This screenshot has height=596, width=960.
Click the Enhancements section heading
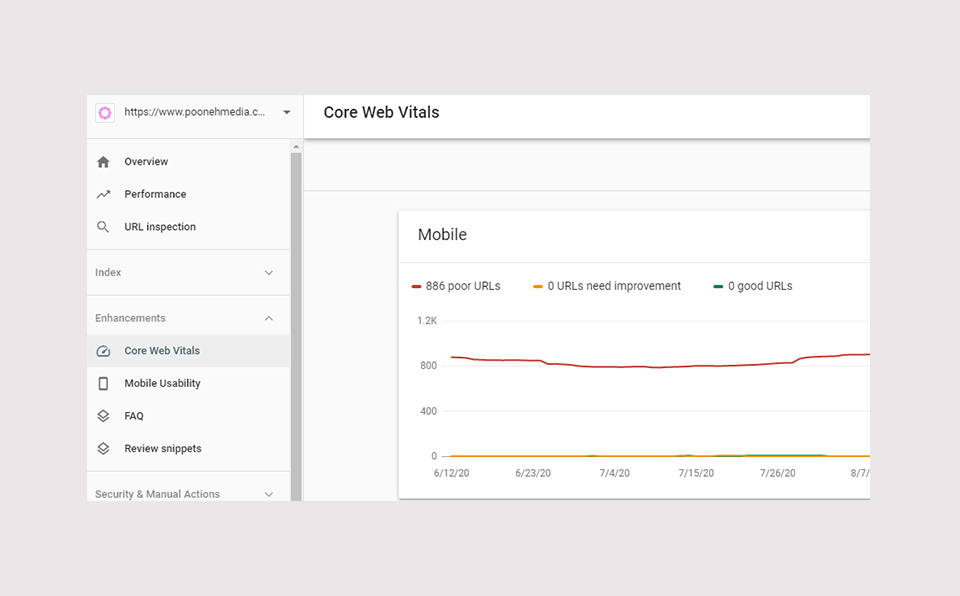tap(130, 319)
